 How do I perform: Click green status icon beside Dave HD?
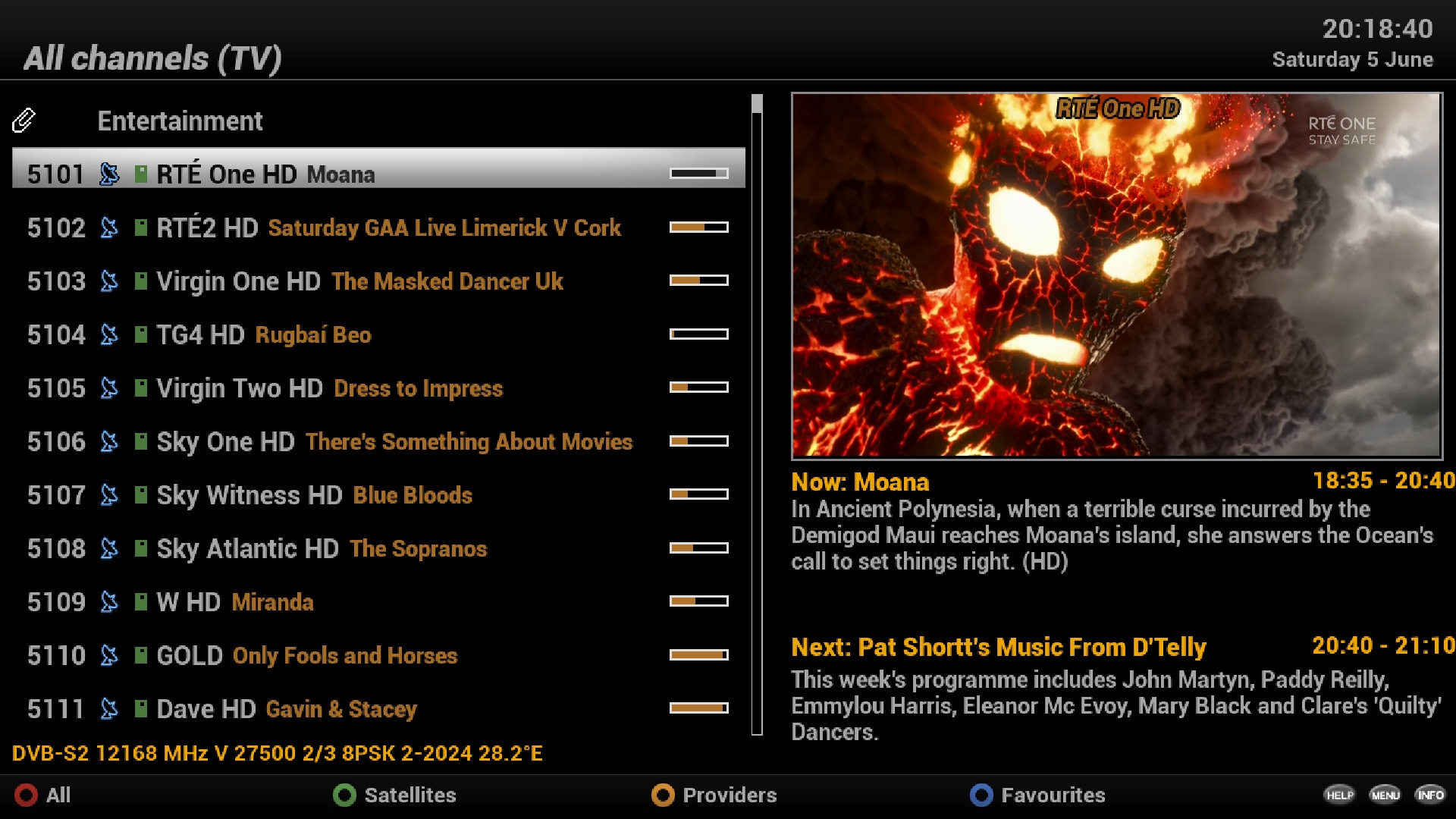tap(140, 708)
